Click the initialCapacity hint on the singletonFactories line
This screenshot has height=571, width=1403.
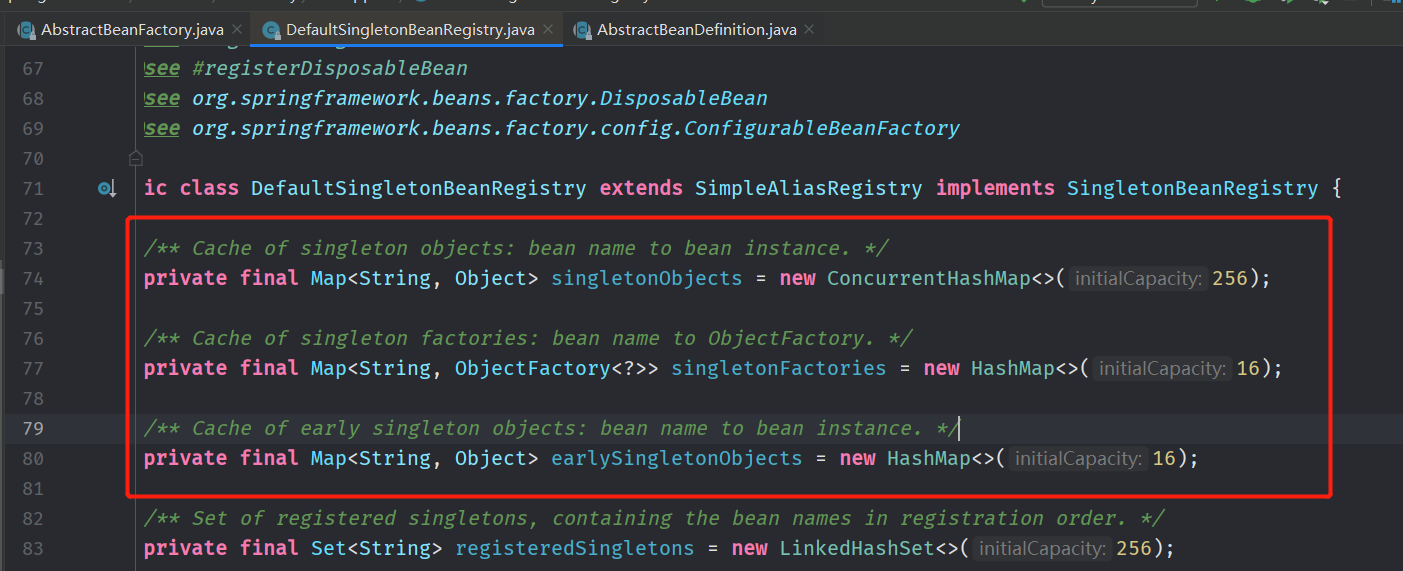1162,369
